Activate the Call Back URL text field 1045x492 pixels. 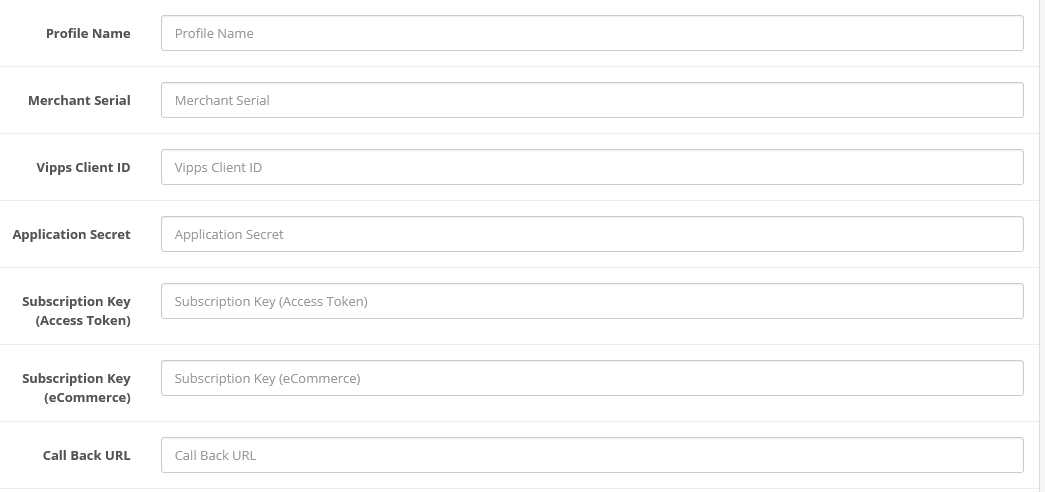pos(592,455)
